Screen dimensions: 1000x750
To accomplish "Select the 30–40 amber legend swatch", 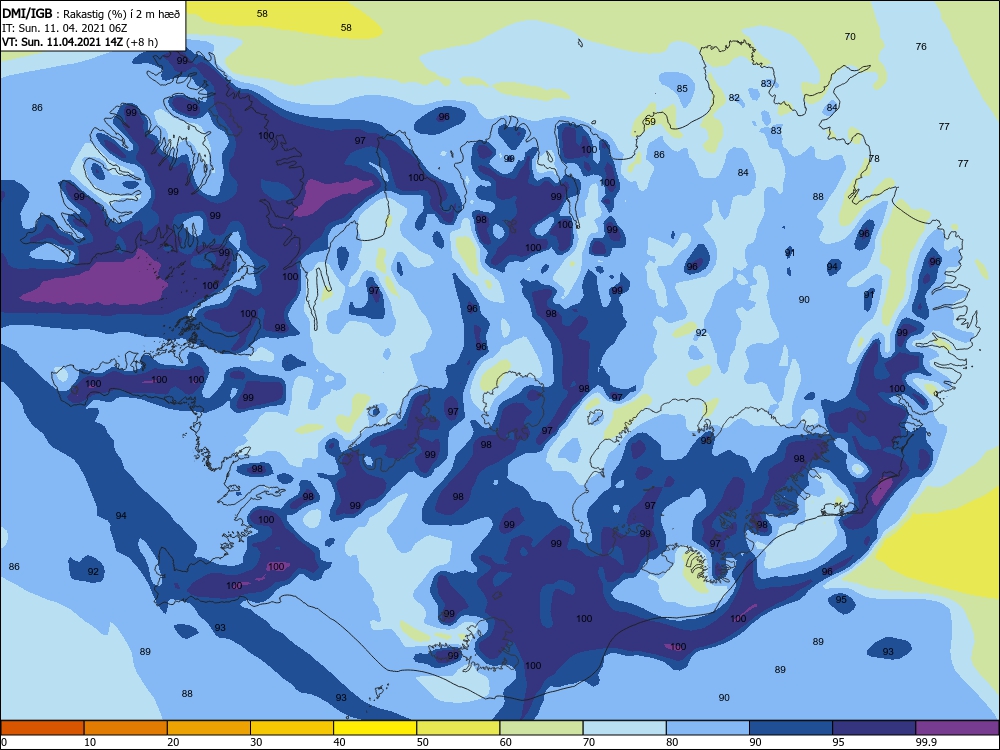I will 292,728.
